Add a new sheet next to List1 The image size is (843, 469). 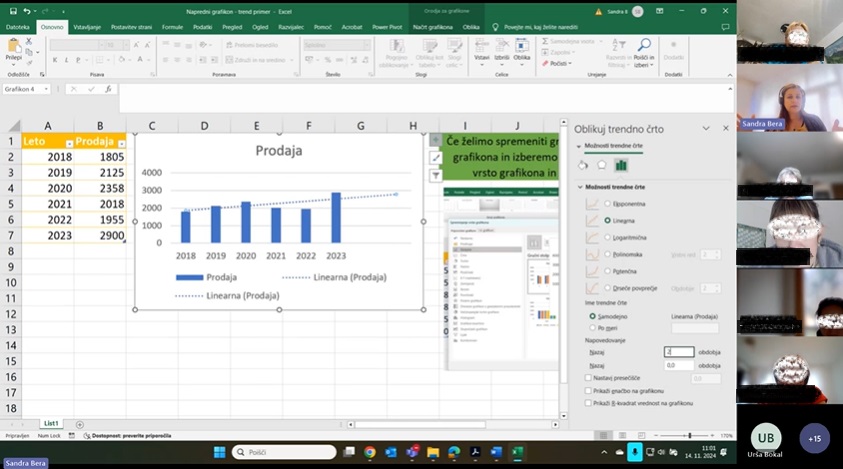click(80, 424)
